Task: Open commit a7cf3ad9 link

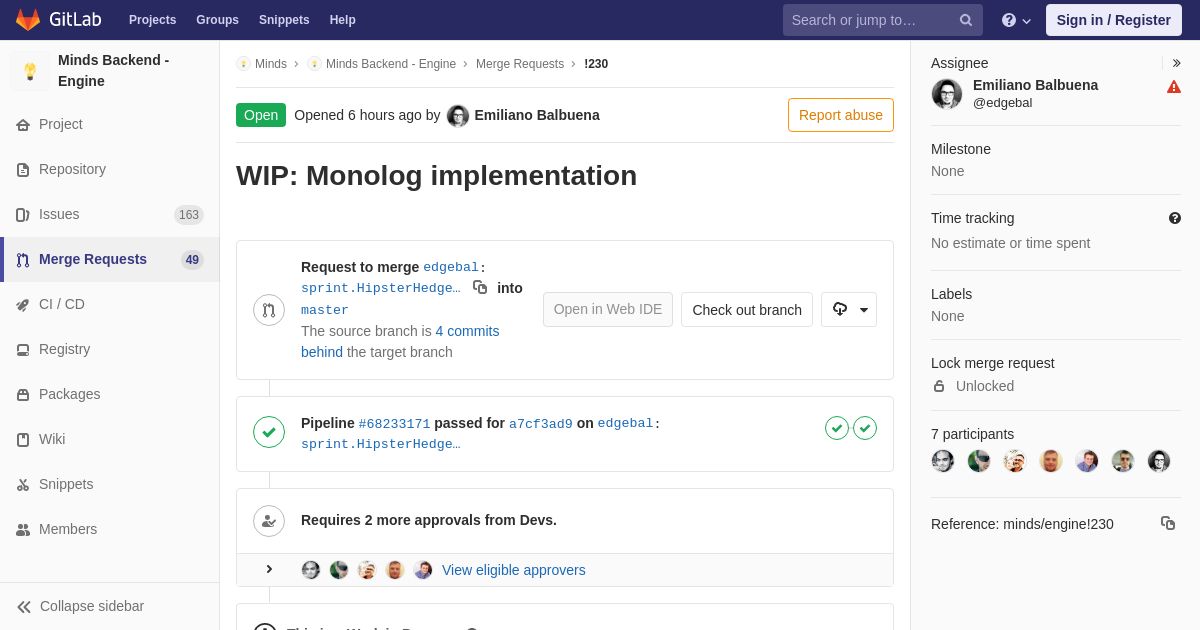Action: [x=541, y=424]
